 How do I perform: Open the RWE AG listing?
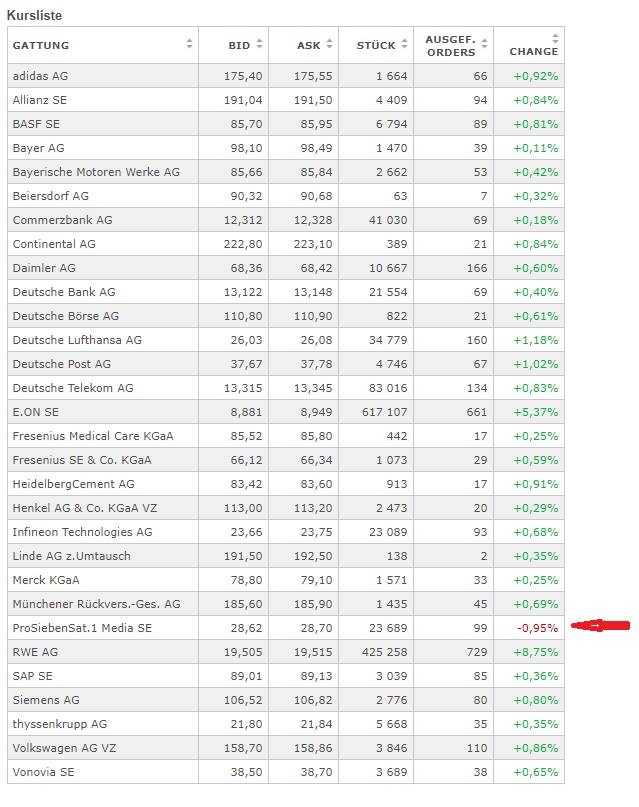pos(35,652)
